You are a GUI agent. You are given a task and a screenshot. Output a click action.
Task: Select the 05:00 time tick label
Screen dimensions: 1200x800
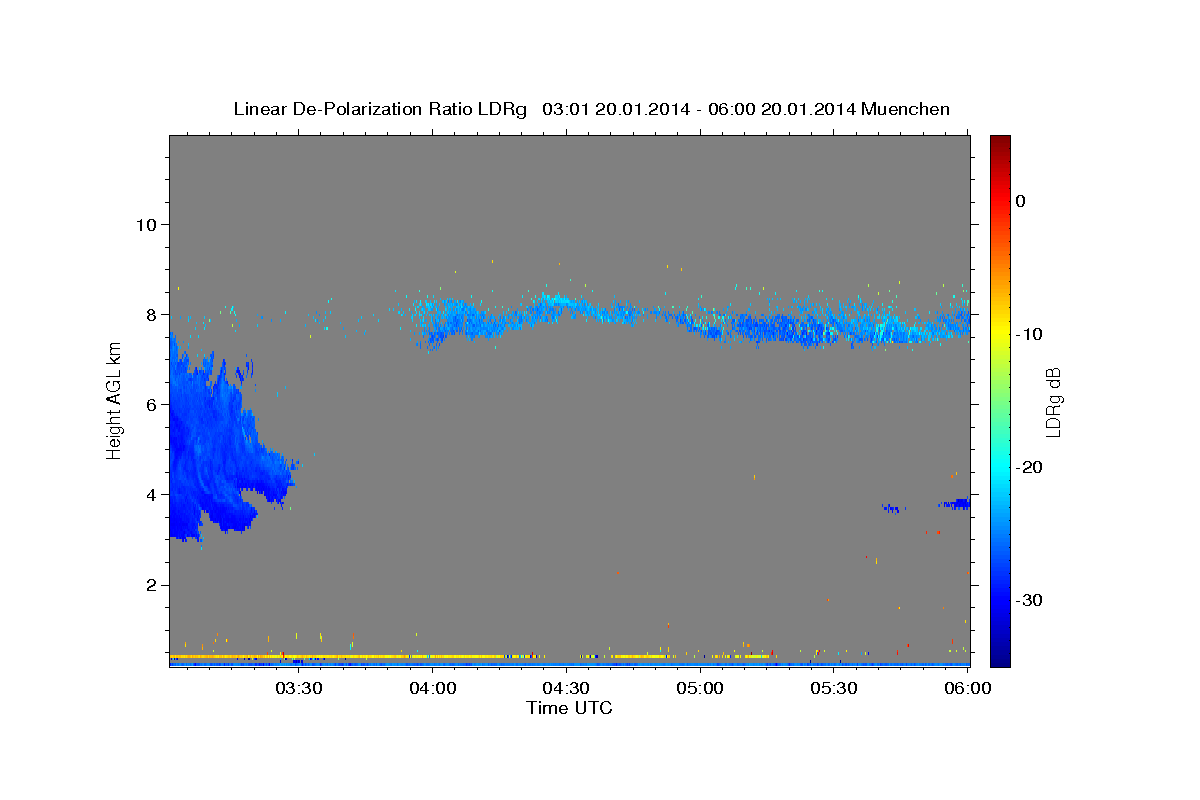pyautogui.click(x=699, y=689)
